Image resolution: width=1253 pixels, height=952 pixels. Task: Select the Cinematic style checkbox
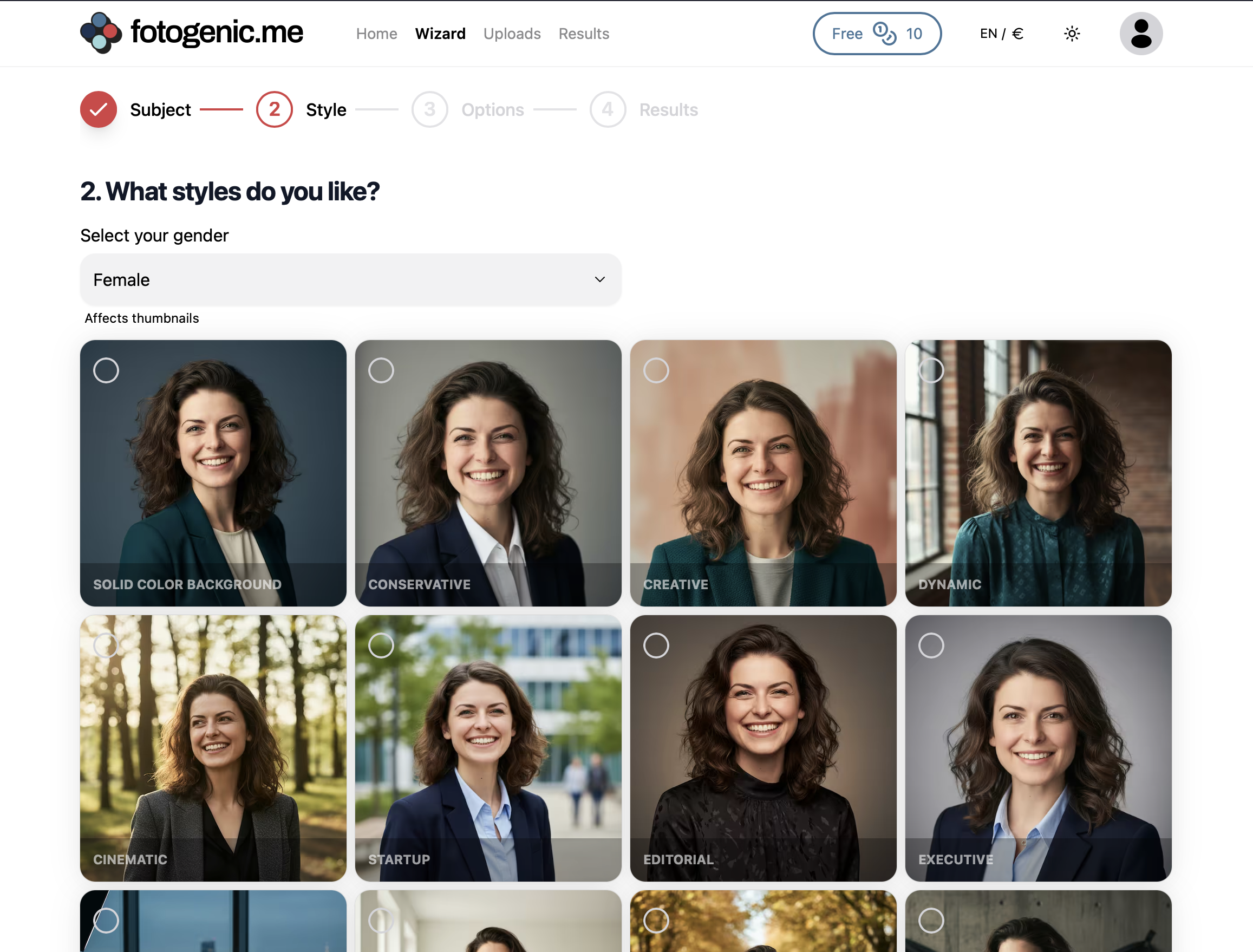pos(106,645)
